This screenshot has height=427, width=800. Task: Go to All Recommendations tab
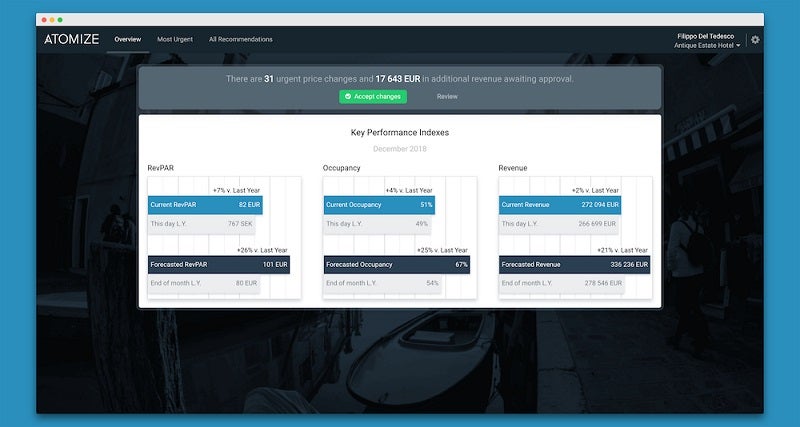pyautogui.click(x=241, y=39)
